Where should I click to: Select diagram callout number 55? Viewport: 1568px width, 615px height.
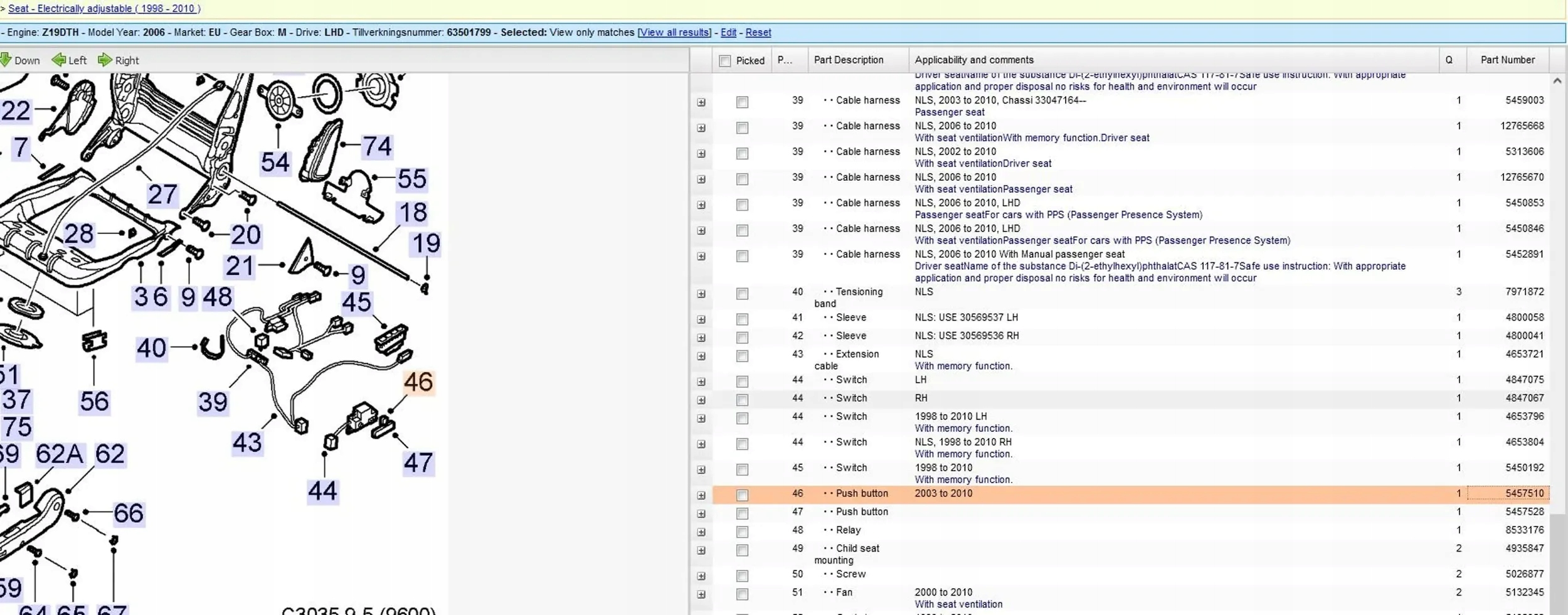tap(411, 179)
